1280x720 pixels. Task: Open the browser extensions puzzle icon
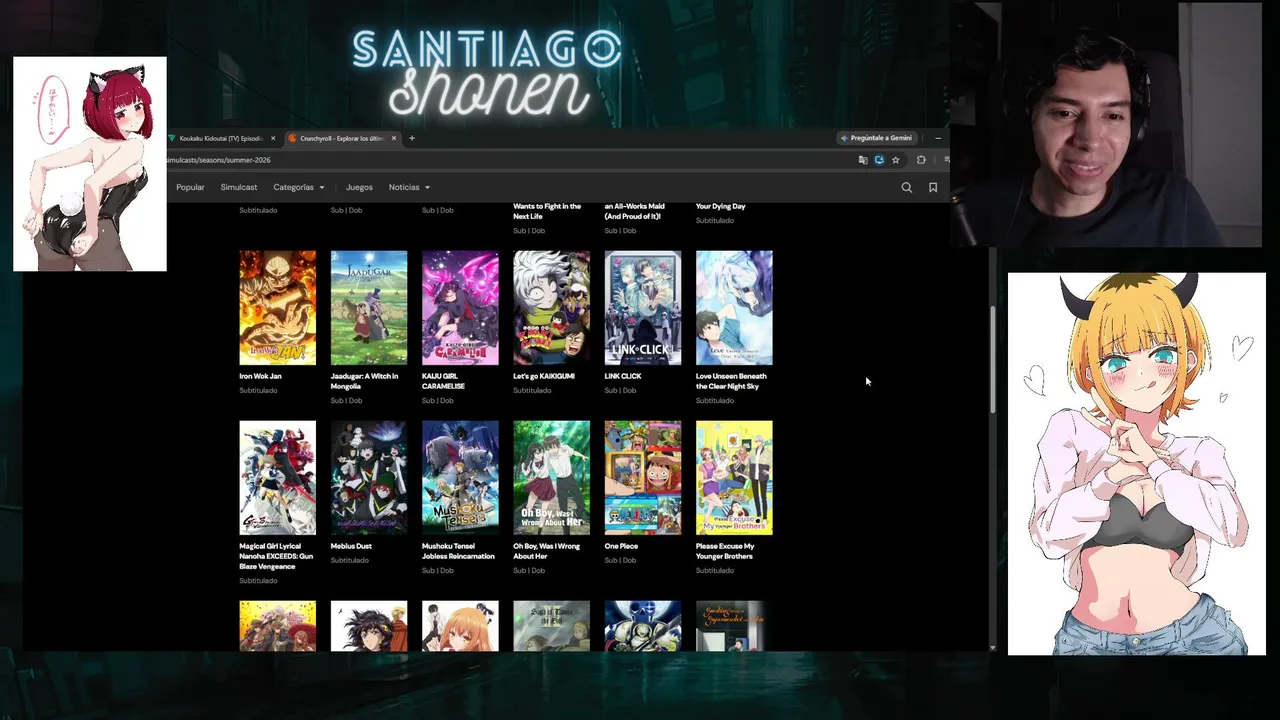(x=921, y=160)
